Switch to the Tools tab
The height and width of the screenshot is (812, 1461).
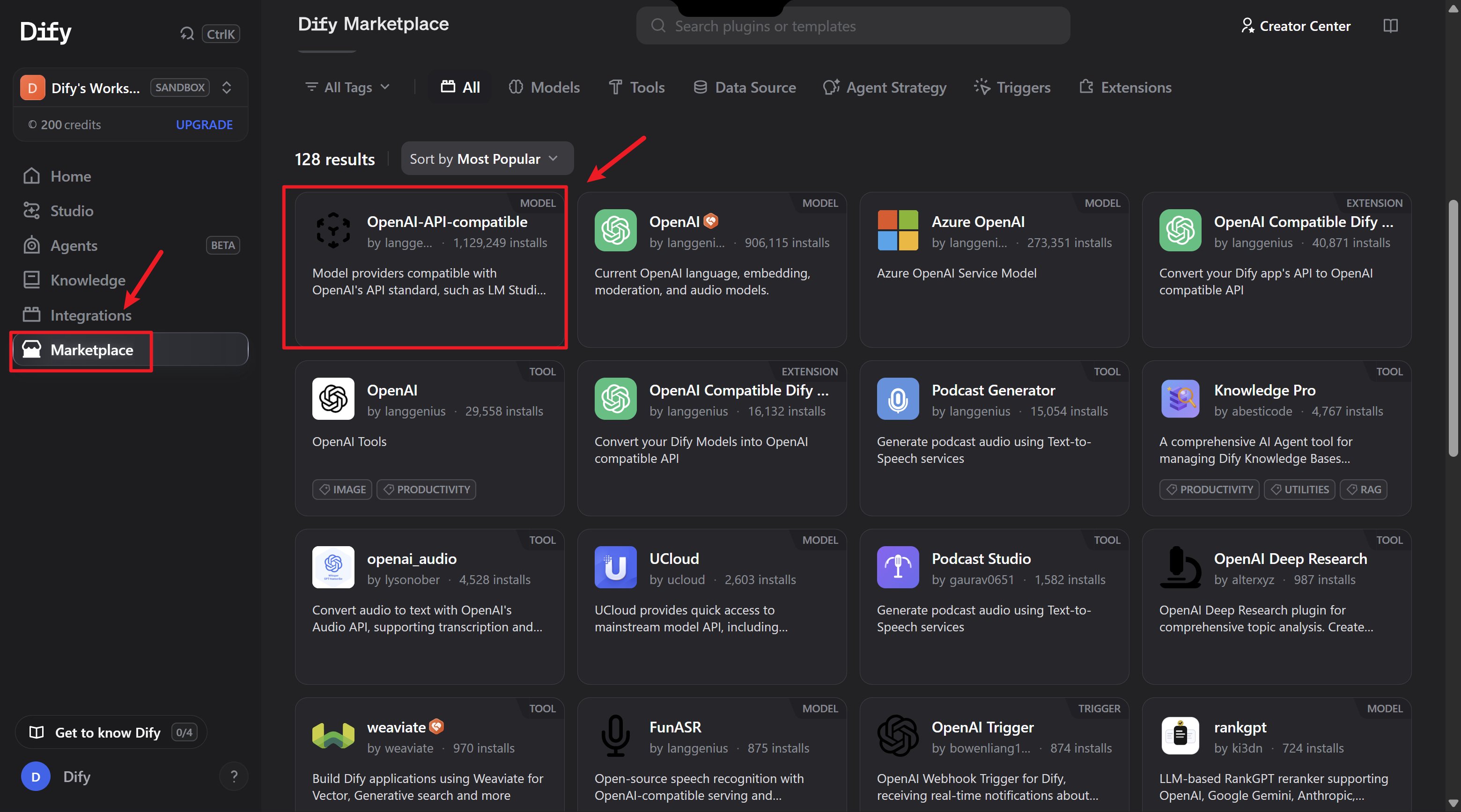pyautogui.click(x=637, y=88)
